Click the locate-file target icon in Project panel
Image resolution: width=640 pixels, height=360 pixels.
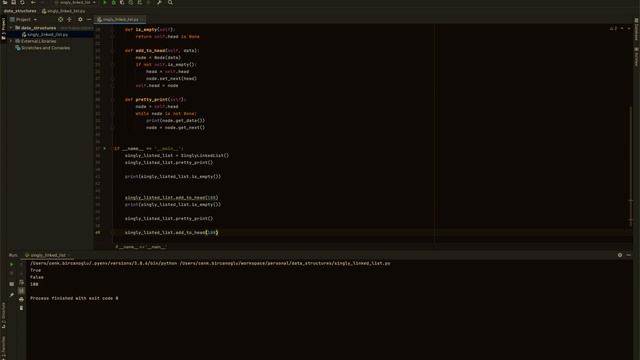[x=60, y=19]
